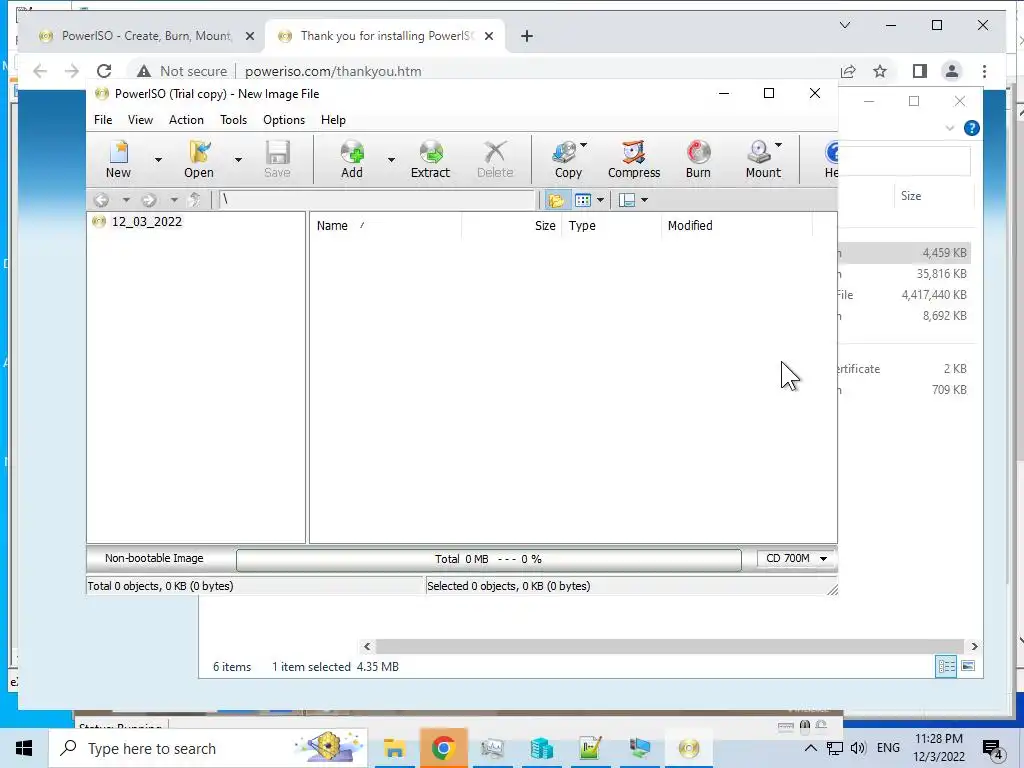Click the back navigation arrow in PowerISO
This screenshot has width=1024, height=768.
101,200
